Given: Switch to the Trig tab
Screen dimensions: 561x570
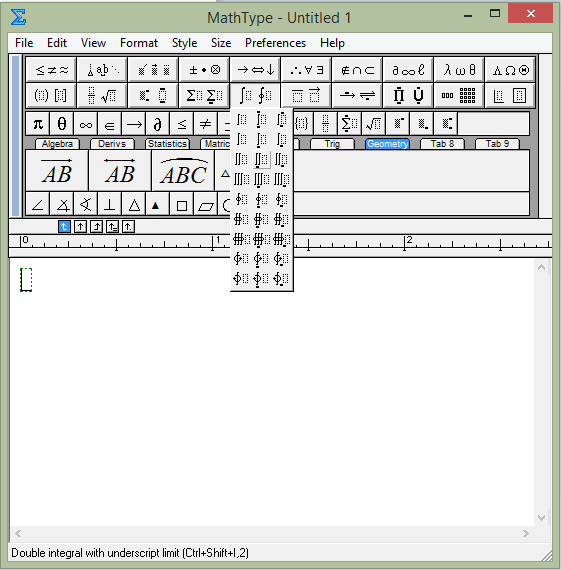Looking at the screenshot, I should click(x=332, y=144).
